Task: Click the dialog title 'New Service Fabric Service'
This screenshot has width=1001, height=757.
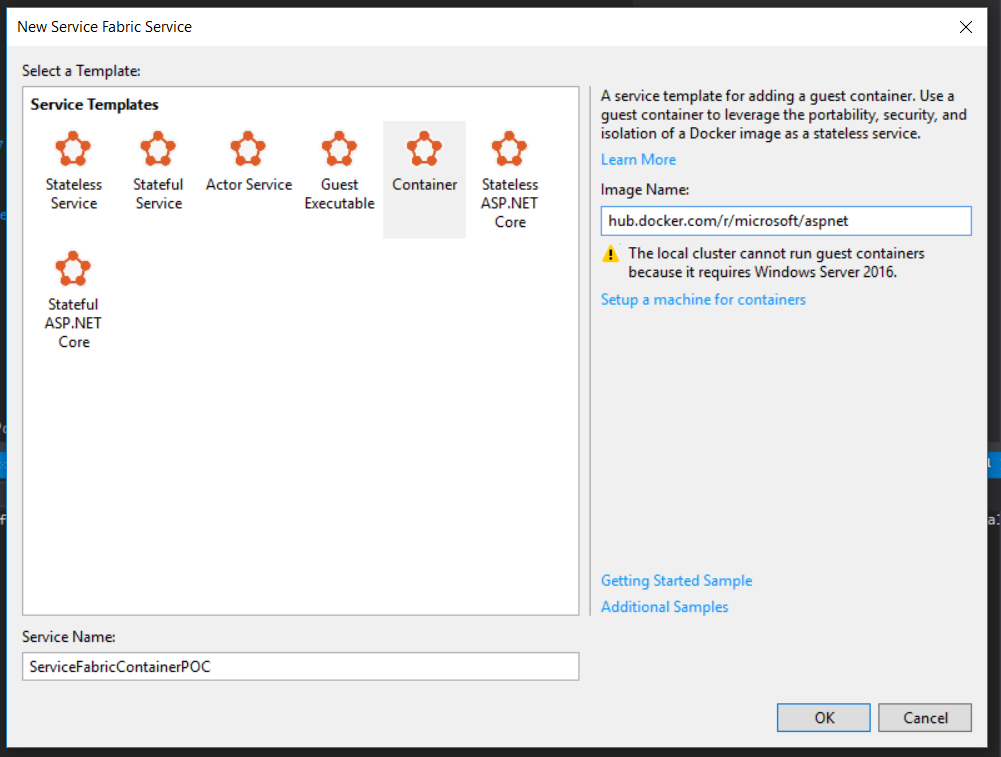Action: pyautogui.click(x=105, y=27)
